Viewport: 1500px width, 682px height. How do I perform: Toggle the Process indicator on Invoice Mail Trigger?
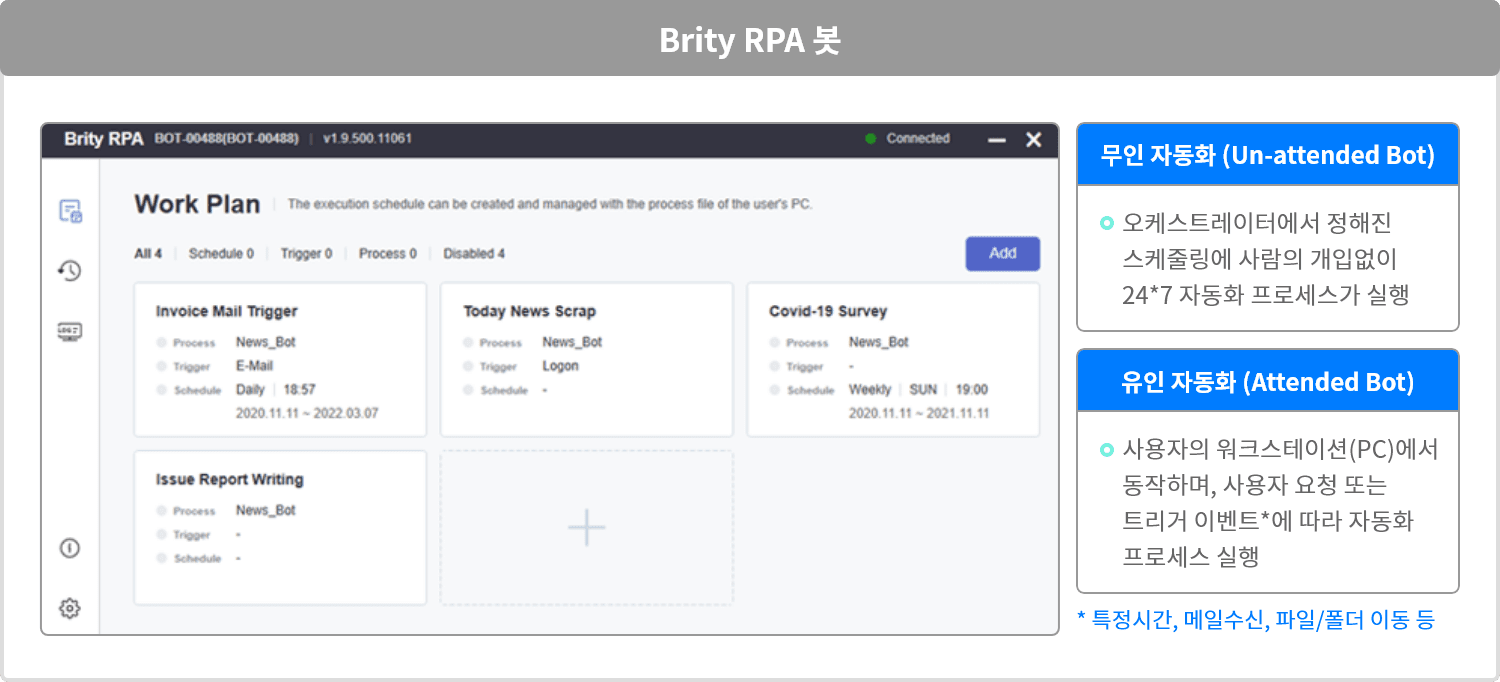160,342
